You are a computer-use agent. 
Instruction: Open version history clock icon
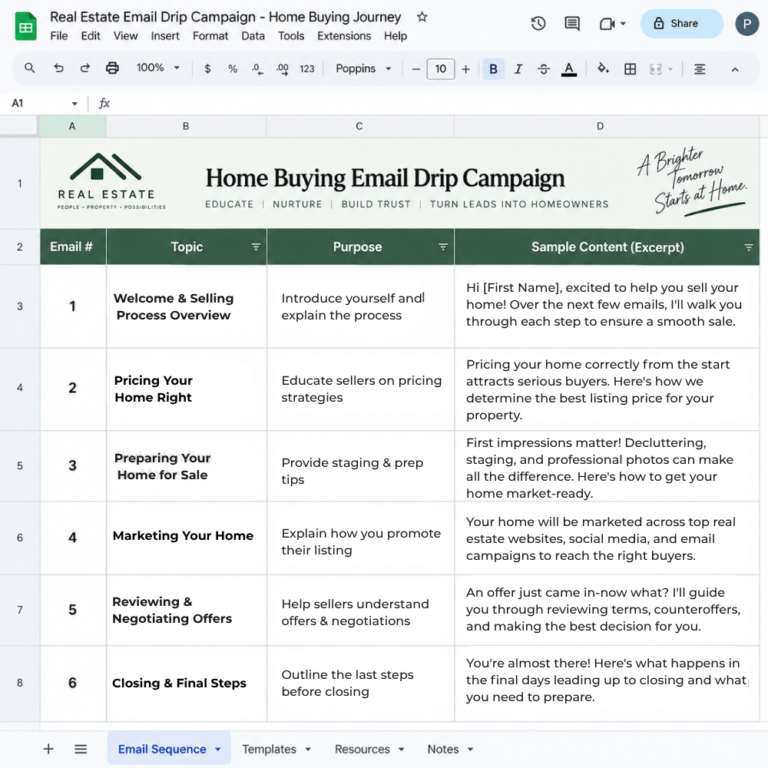pos(538,24)
